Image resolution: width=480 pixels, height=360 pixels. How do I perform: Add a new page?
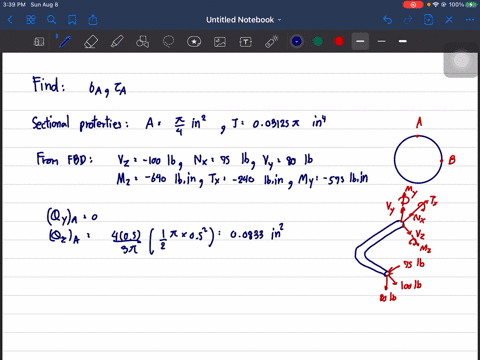[x=428, y=20]
